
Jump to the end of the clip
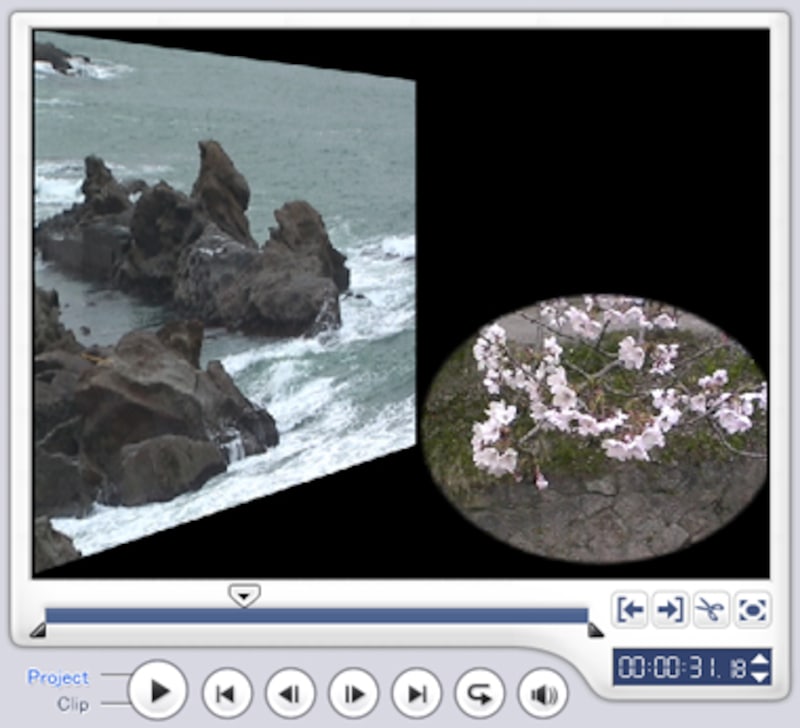coord(416,693)
